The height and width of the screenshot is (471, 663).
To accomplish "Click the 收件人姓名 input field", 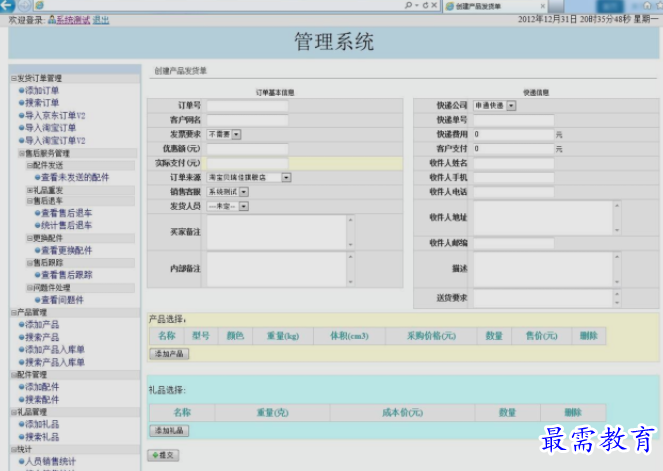I will (x=514, y=163).
